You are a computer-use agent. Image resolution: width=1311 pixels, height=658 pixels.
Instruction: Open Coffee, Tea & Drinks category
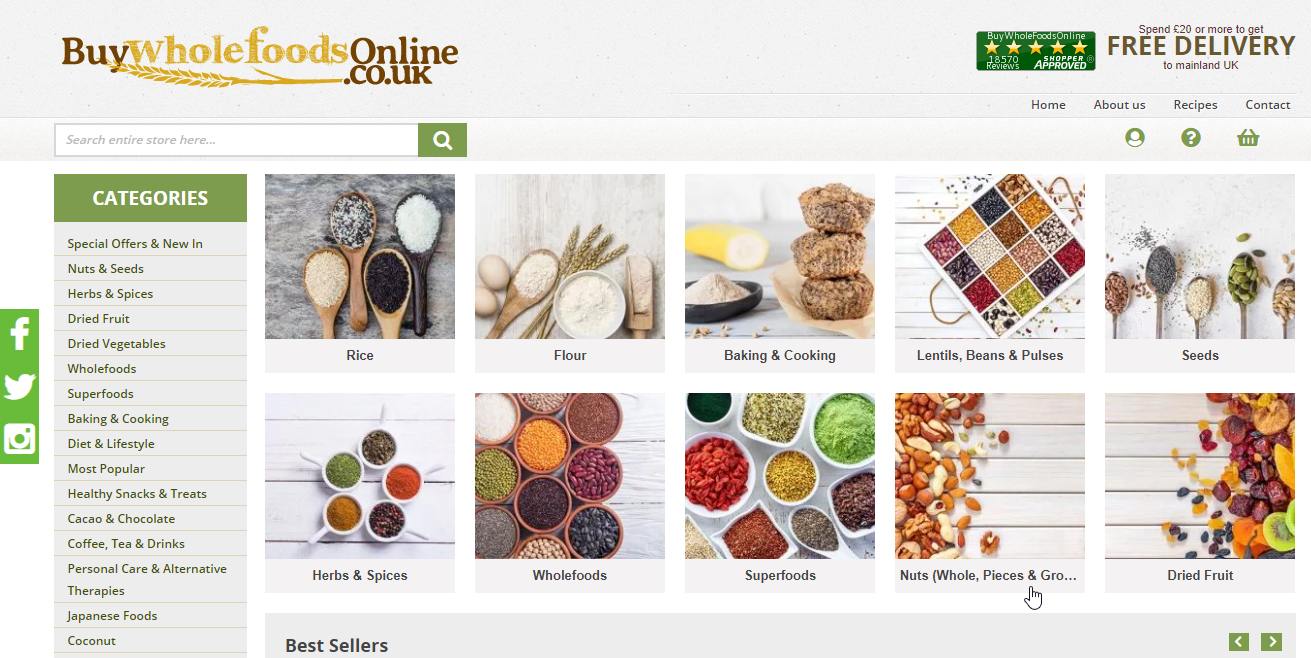click(x=126, y=543)
